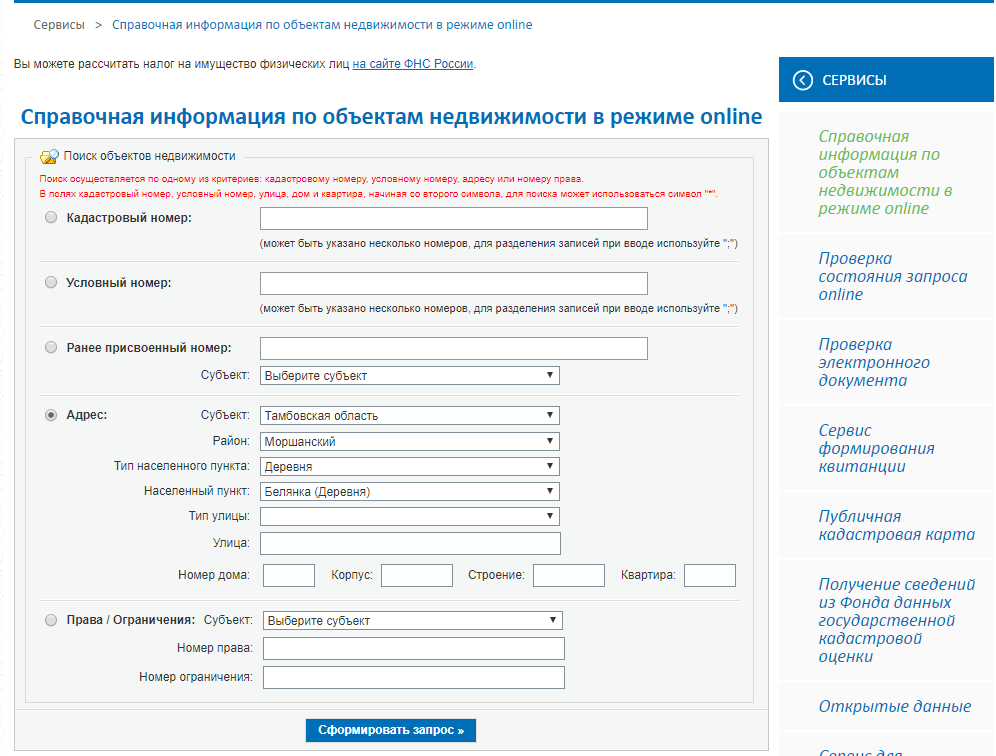The height and width of the screenshot is (756, 996).
Task: Go to Публичная кадастровая карта in sidebar
Action: tap(896, 525)
